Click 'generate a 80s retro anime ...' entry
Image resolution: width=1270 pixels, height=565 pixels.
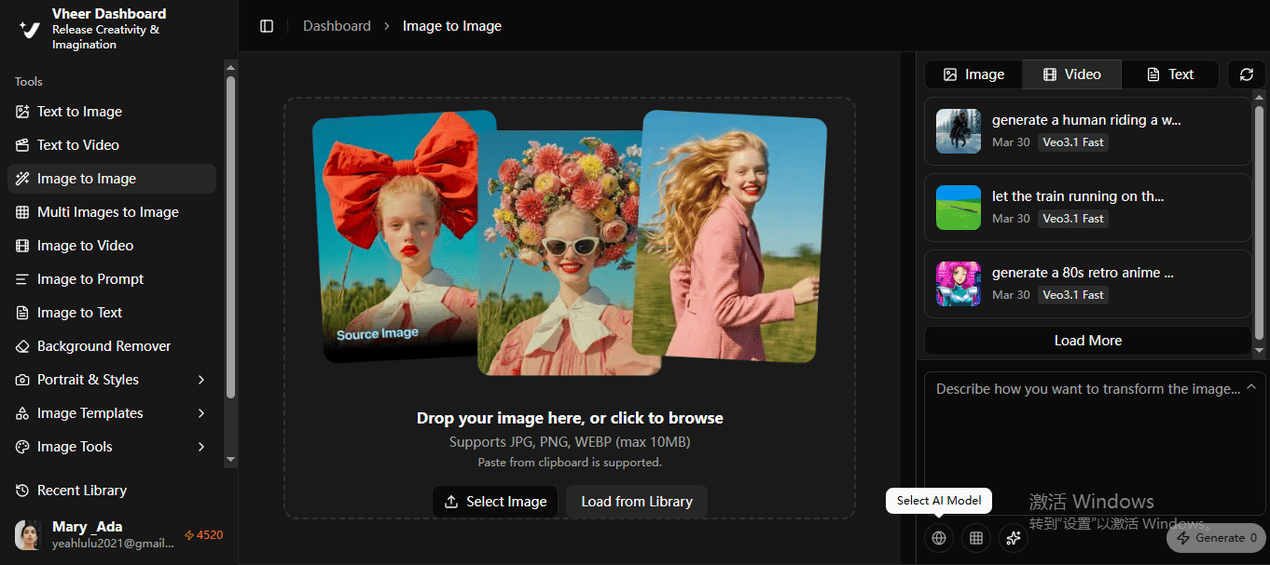pos(1088,284)
